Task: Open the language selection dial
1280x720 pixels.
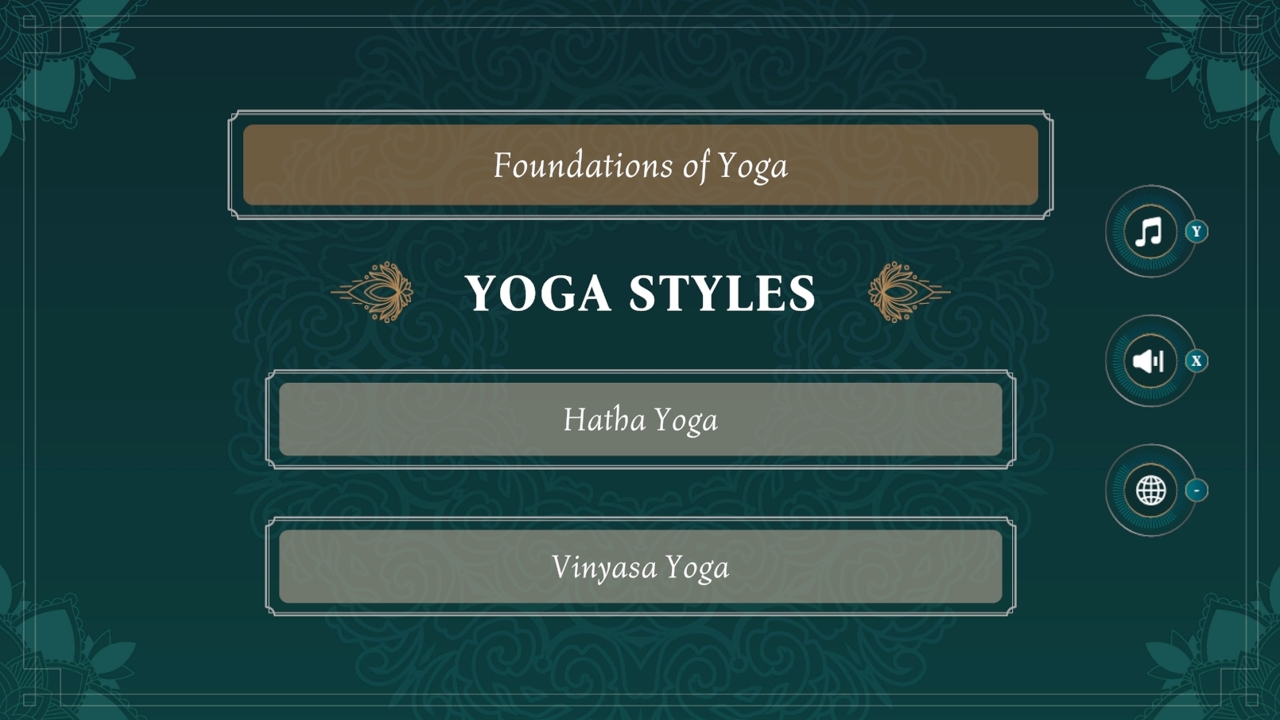Action: pyautogui.click(x=1149, y=490)
